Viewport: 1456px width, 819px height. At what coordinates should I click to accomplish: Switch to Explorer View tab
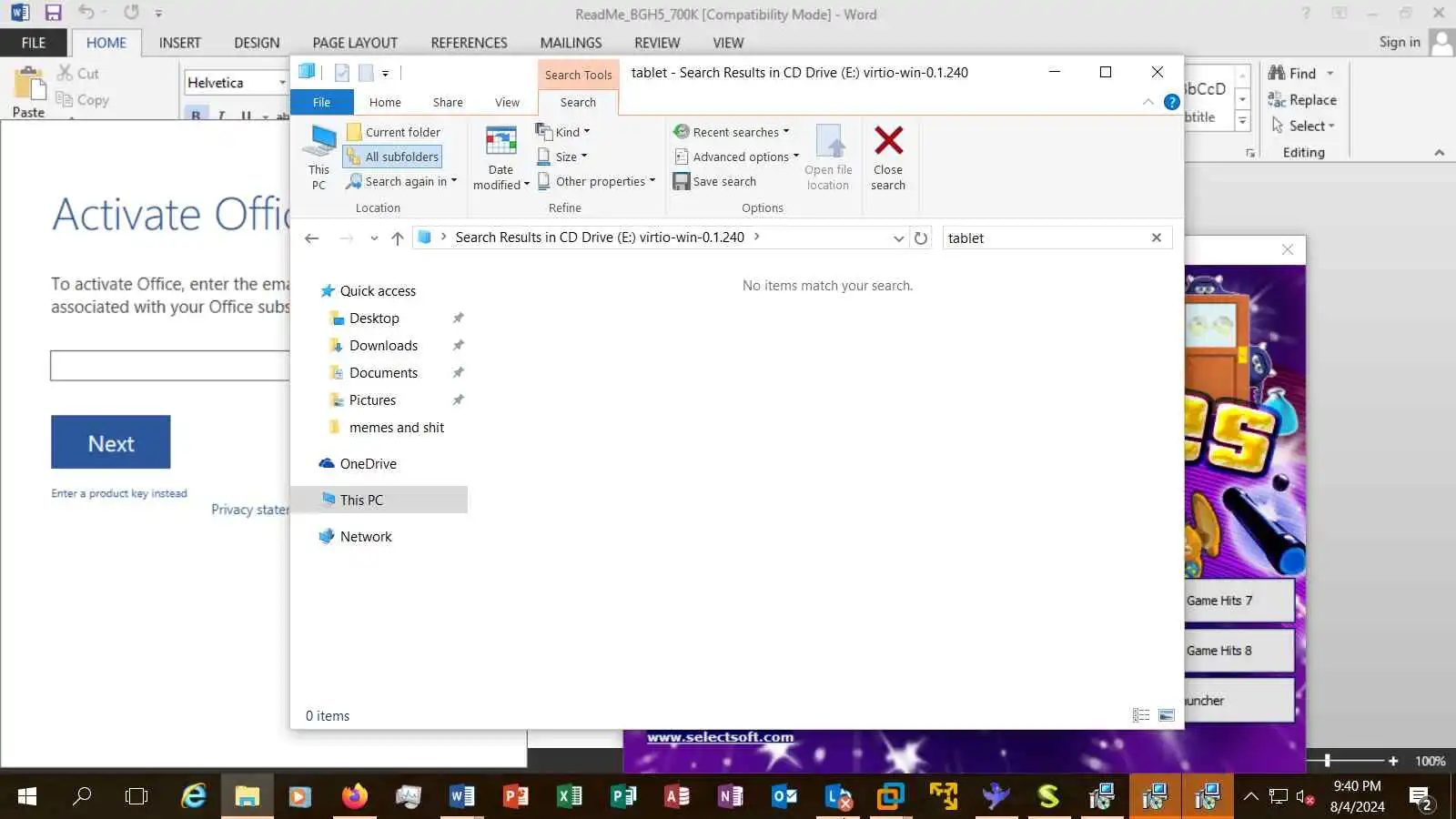point(507,102)
